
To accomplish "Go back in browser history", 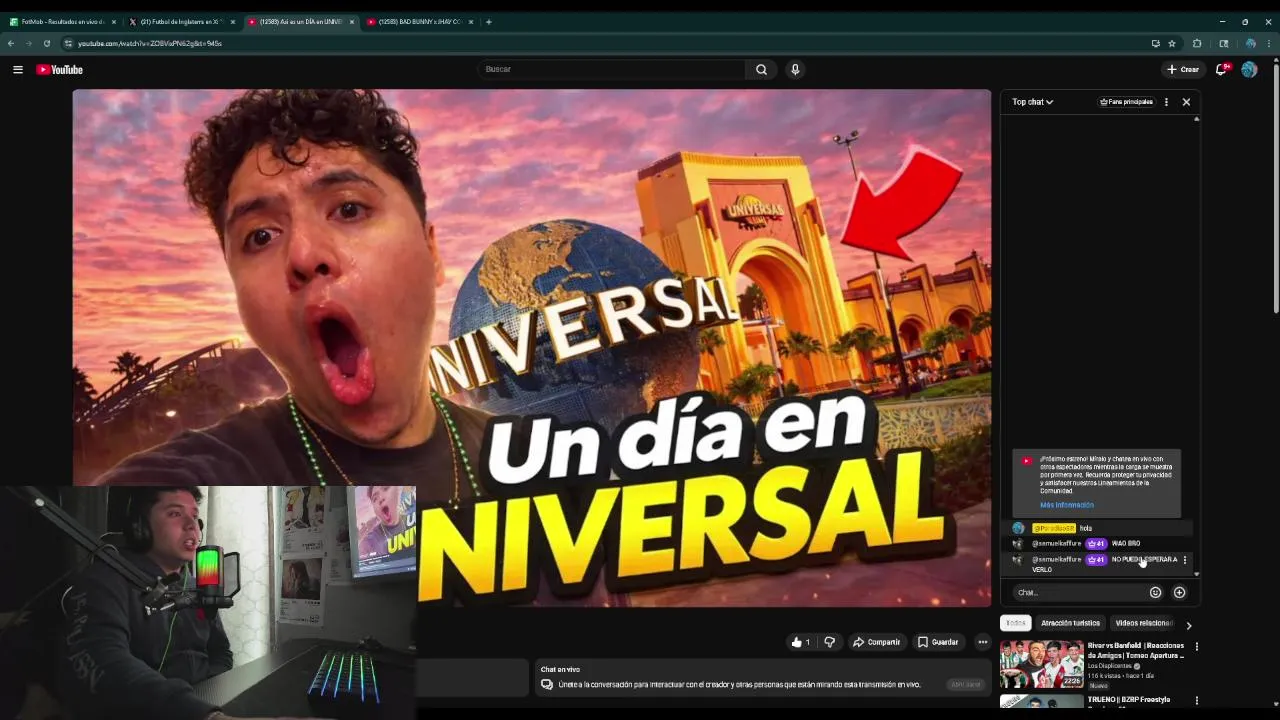I will (x=11, y=43).
